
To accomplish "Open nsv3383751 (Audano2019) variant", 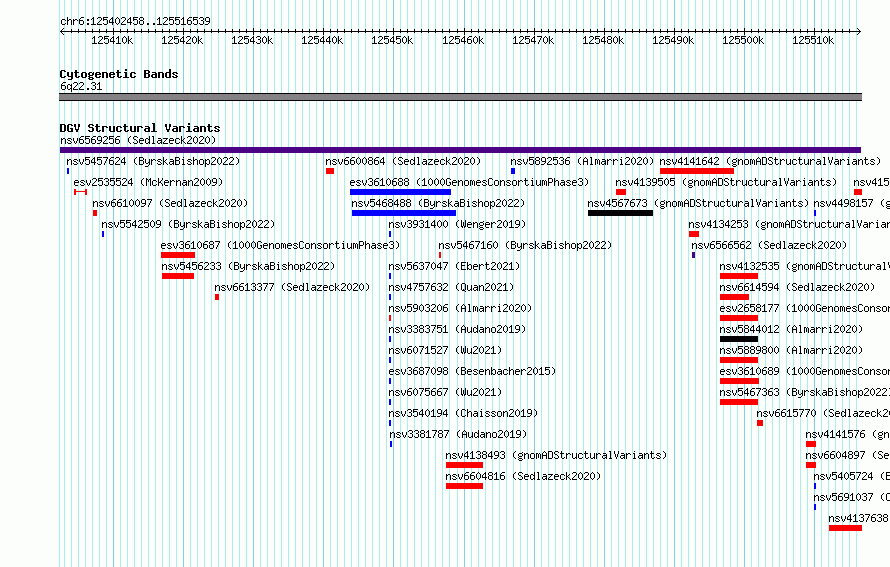I will (x=457, y=329).
